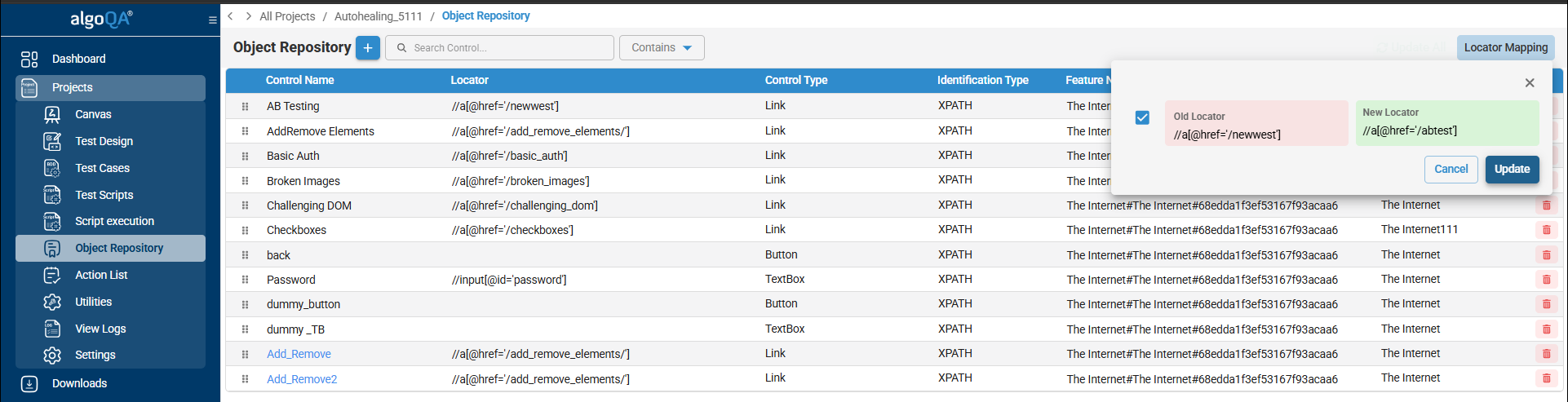Open the Add_Remove2 control link

[x=302, y=379]
